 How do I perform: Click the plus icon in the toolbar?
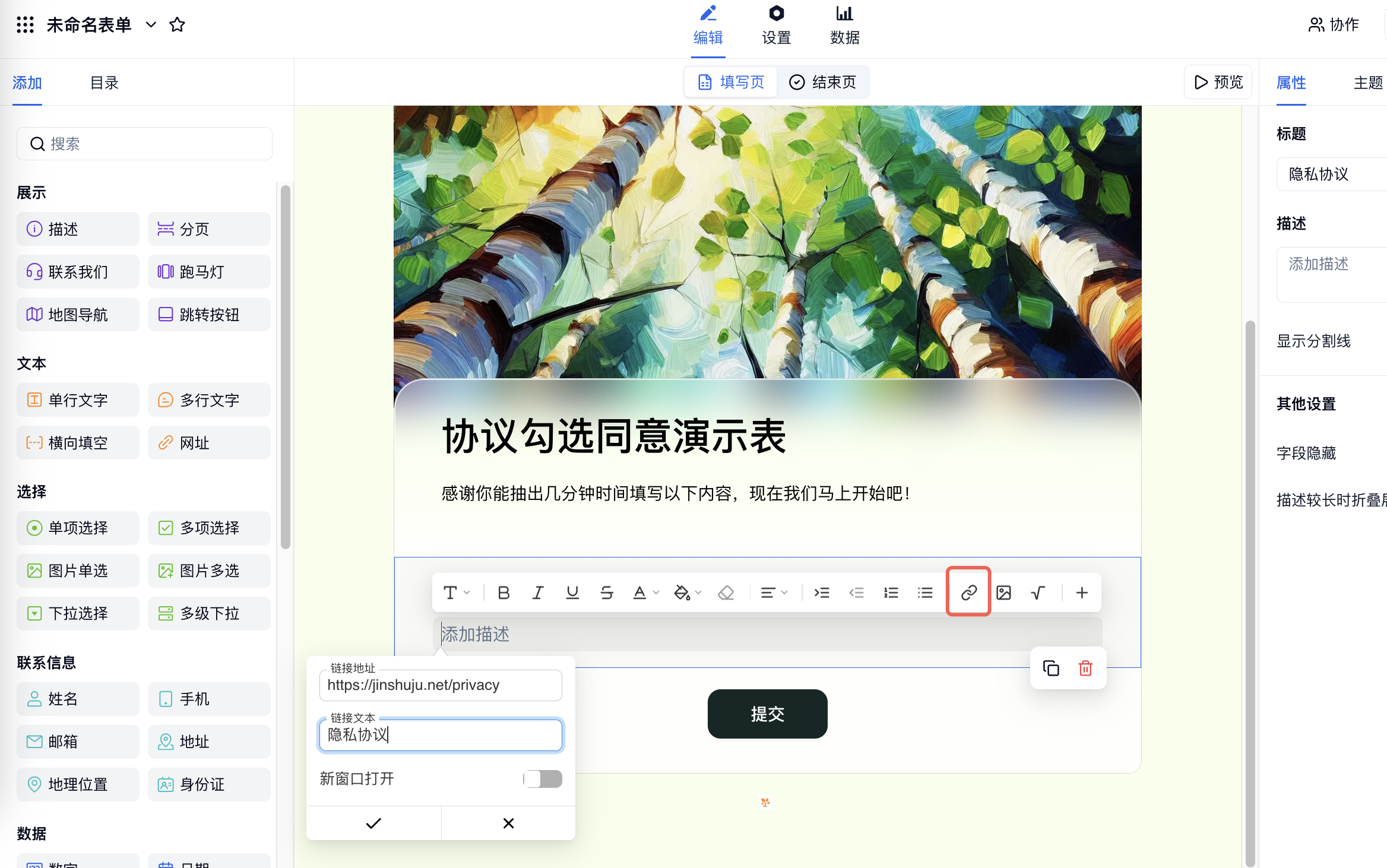click(1082, 593)
